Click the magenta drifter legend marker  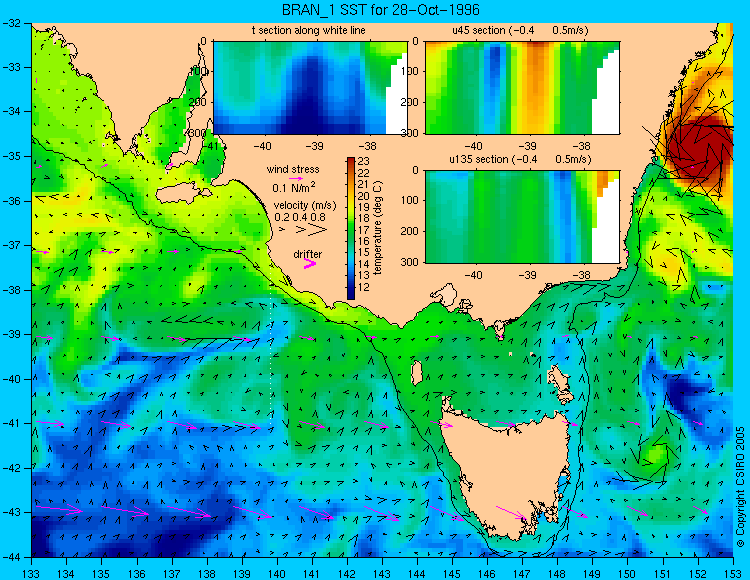pos(310,263)
